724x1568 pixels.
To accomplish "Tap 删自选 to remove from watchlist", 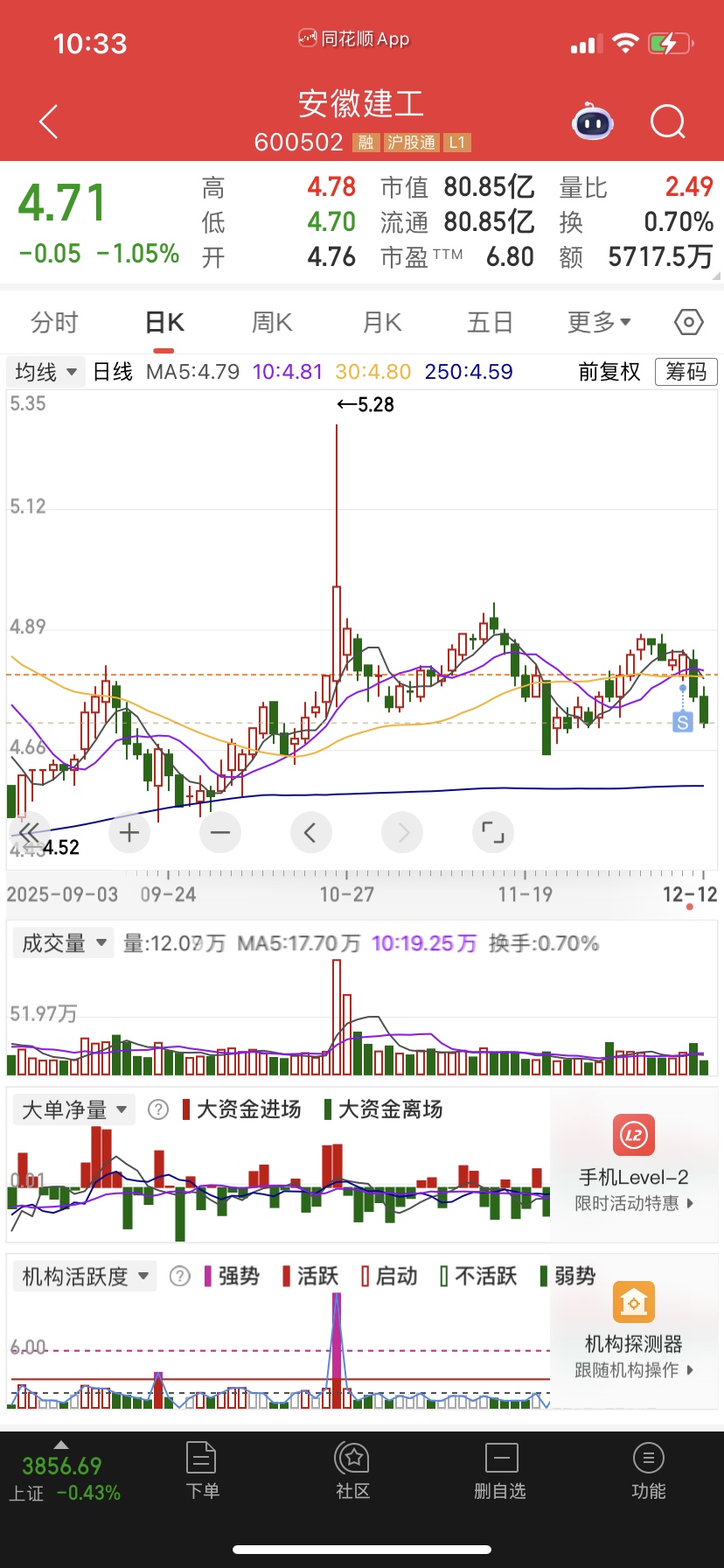I will [500, 1472].
